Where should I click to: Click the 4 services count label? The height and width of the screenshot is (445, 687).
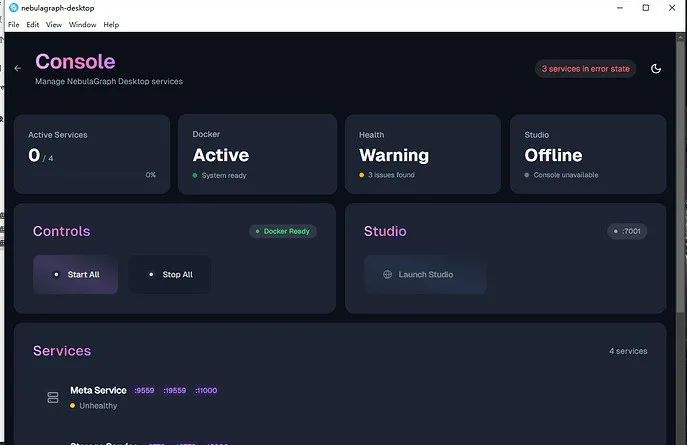tap(628, 351)
